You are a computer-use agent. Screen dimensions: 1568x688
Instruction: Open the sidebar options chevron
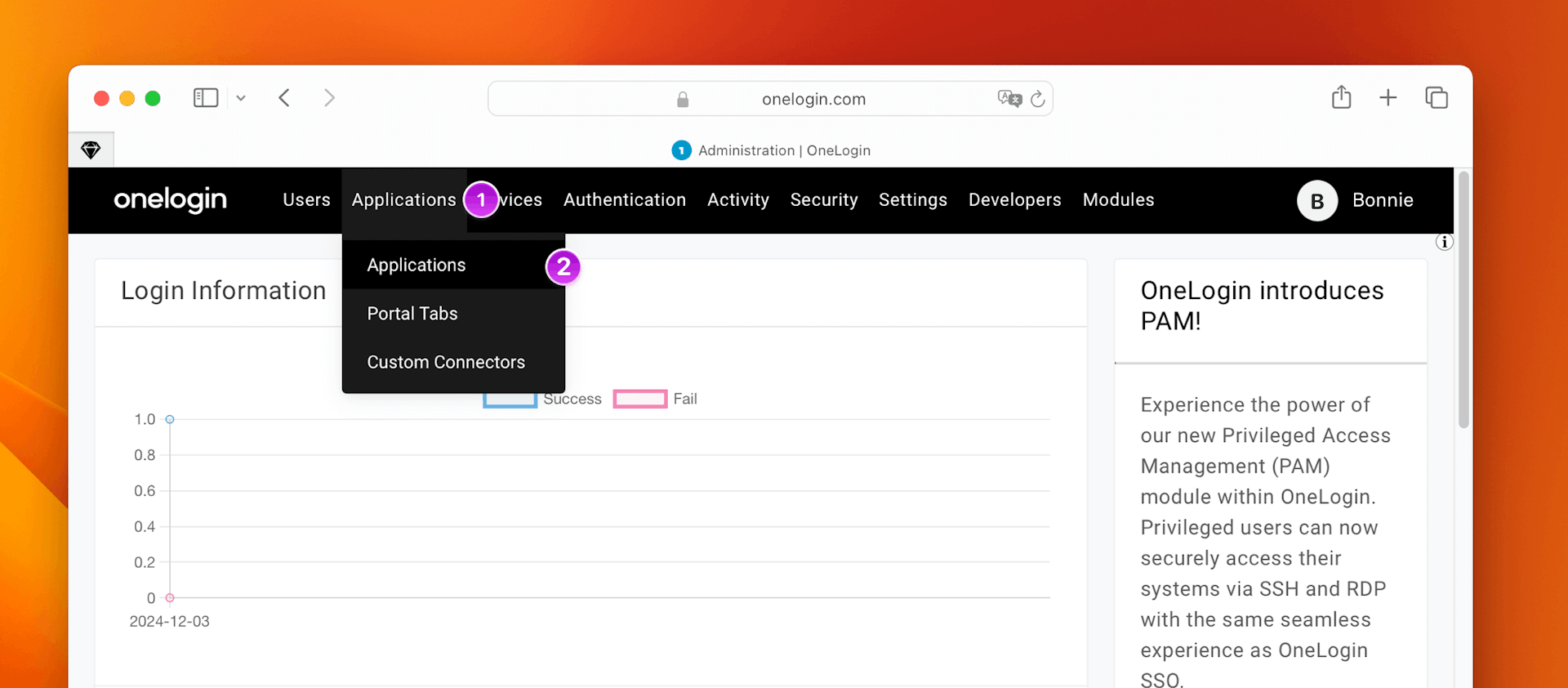241,98
